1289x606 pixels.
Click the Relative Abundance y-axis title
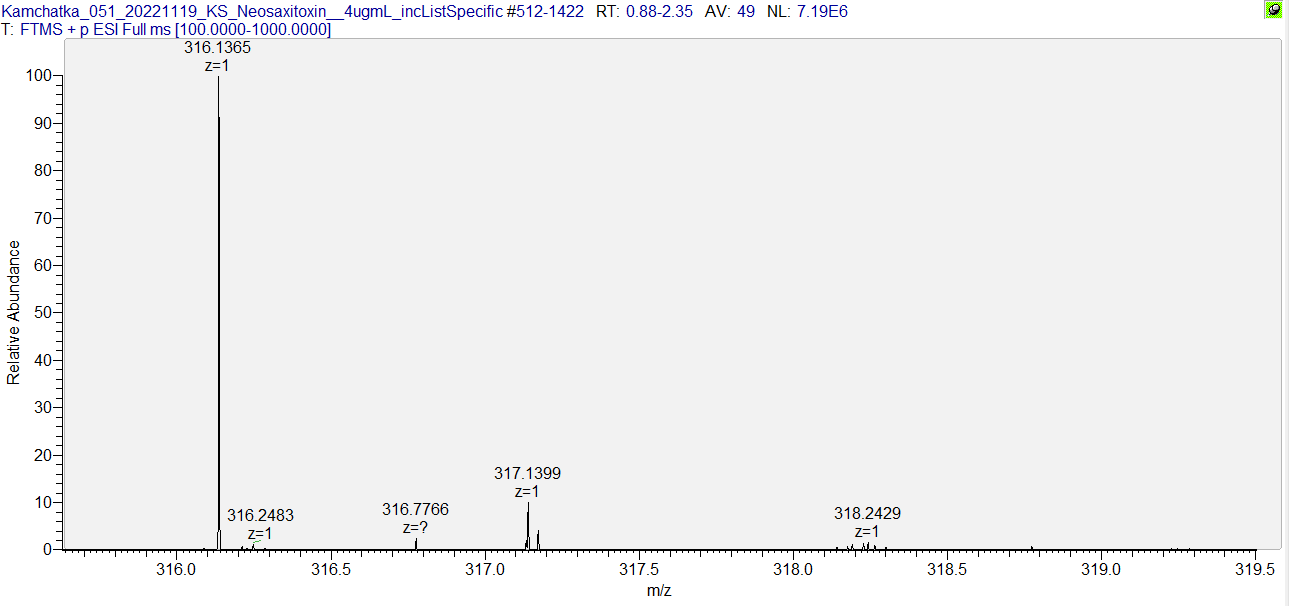coord(14,312)
